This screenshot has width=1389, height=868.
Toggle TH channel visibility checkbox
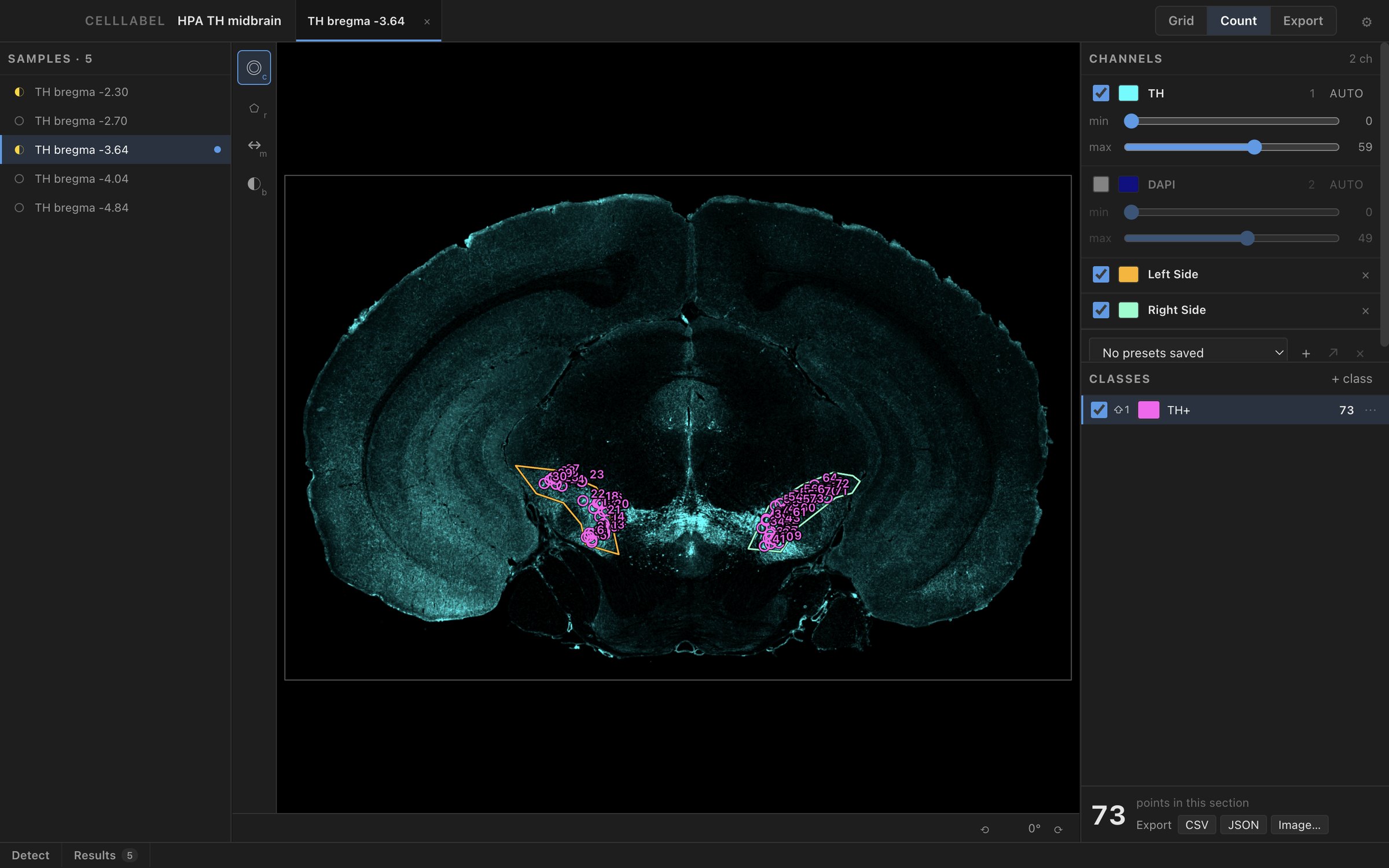coord(1101,93)
